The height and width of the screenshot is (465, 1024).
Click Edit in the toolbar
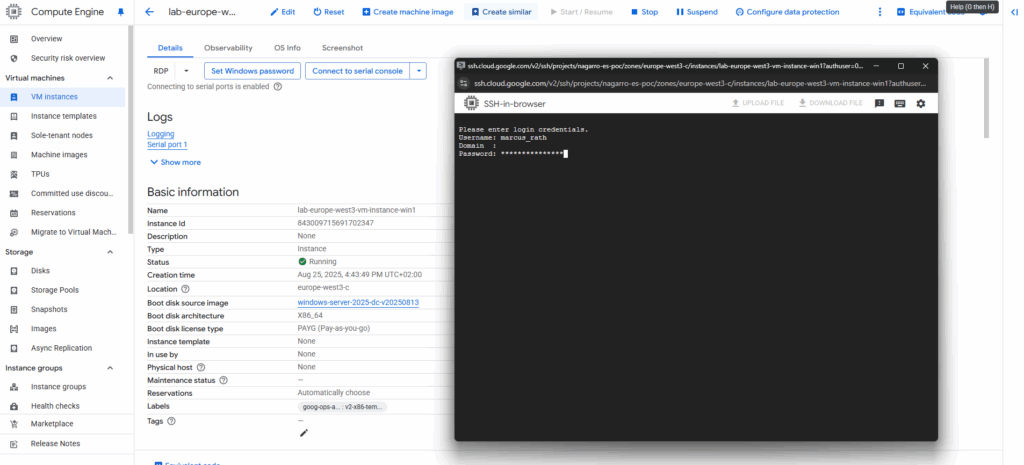pos(283,12)
